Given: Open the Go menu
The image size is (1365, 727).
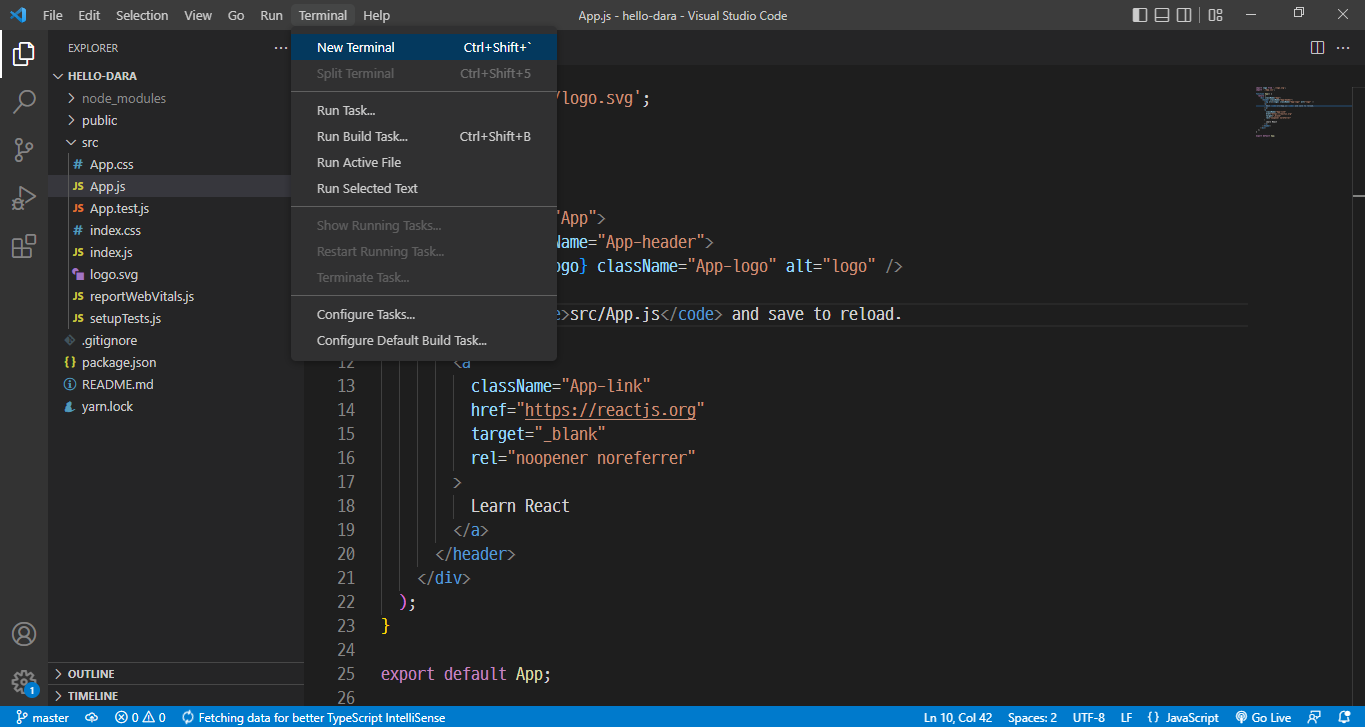Looking at the screenshot, I should click(236, 15).
